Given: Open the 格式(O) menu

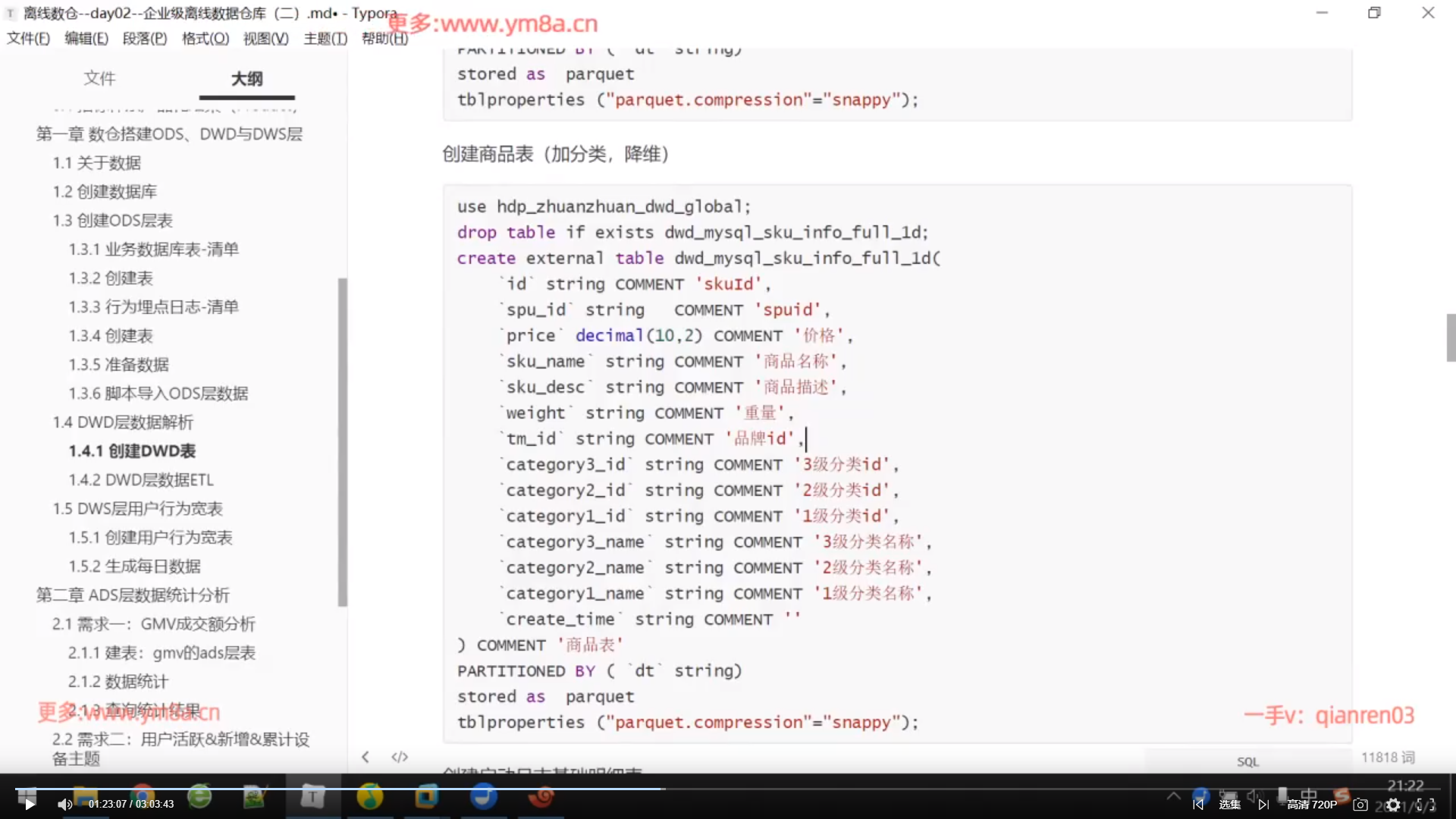Looking at the screenshot, I should tap(205, 39).
